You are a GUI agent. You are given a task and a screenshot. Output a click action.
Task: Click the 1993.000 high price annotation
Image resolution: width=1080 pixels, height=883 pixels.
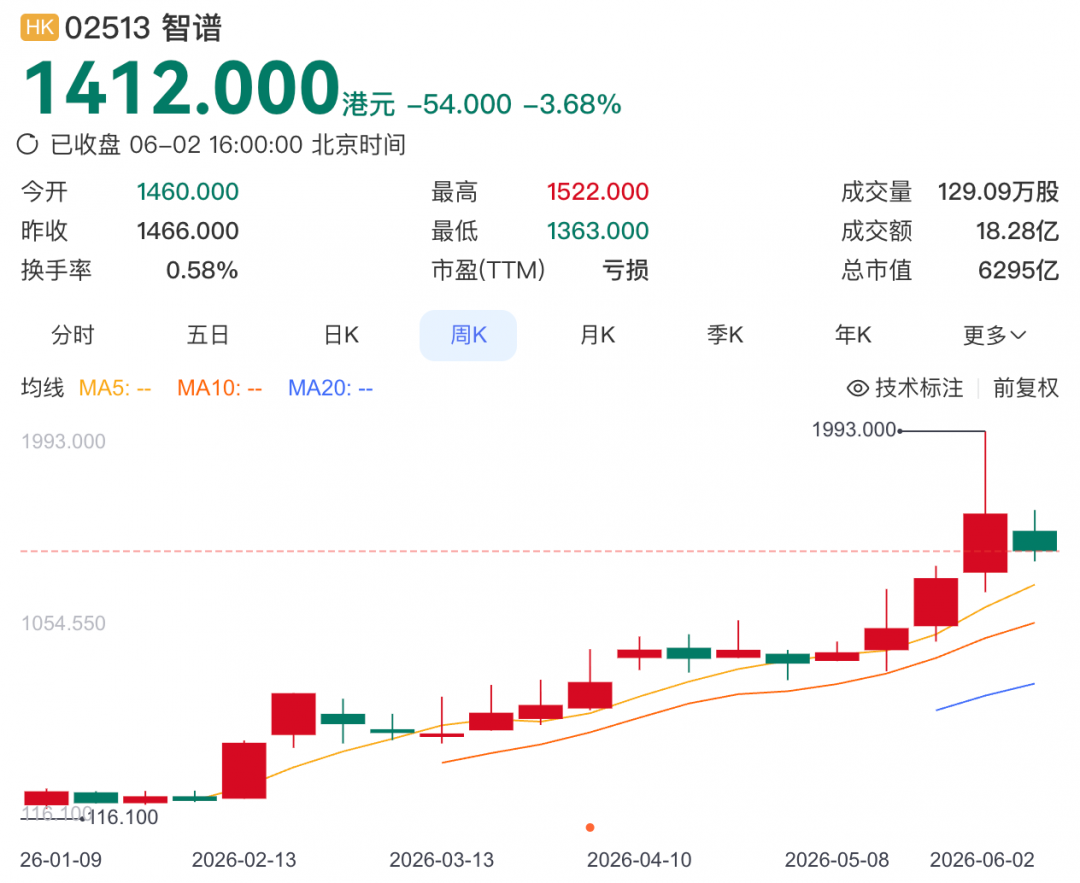point(854,430)
